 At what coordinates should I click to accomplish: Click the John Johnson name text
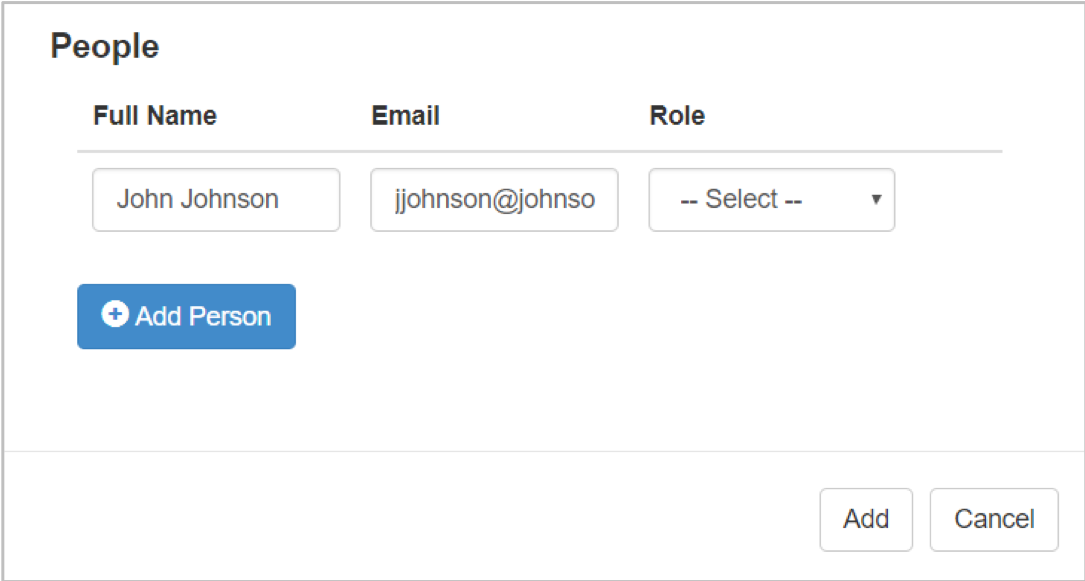point(198,199)
